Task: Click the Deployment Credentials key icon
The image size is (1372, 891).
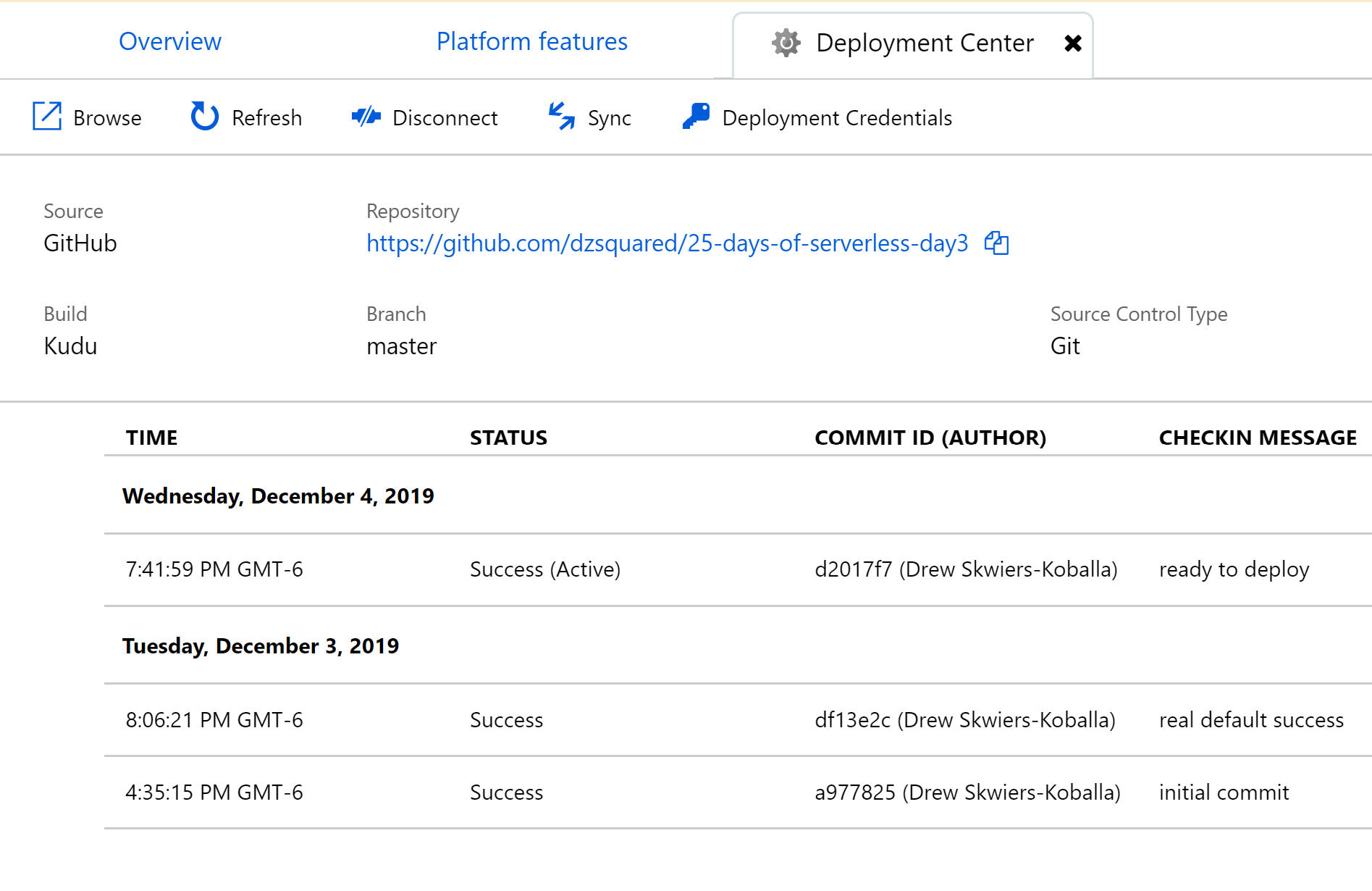Action: point(696,117)
